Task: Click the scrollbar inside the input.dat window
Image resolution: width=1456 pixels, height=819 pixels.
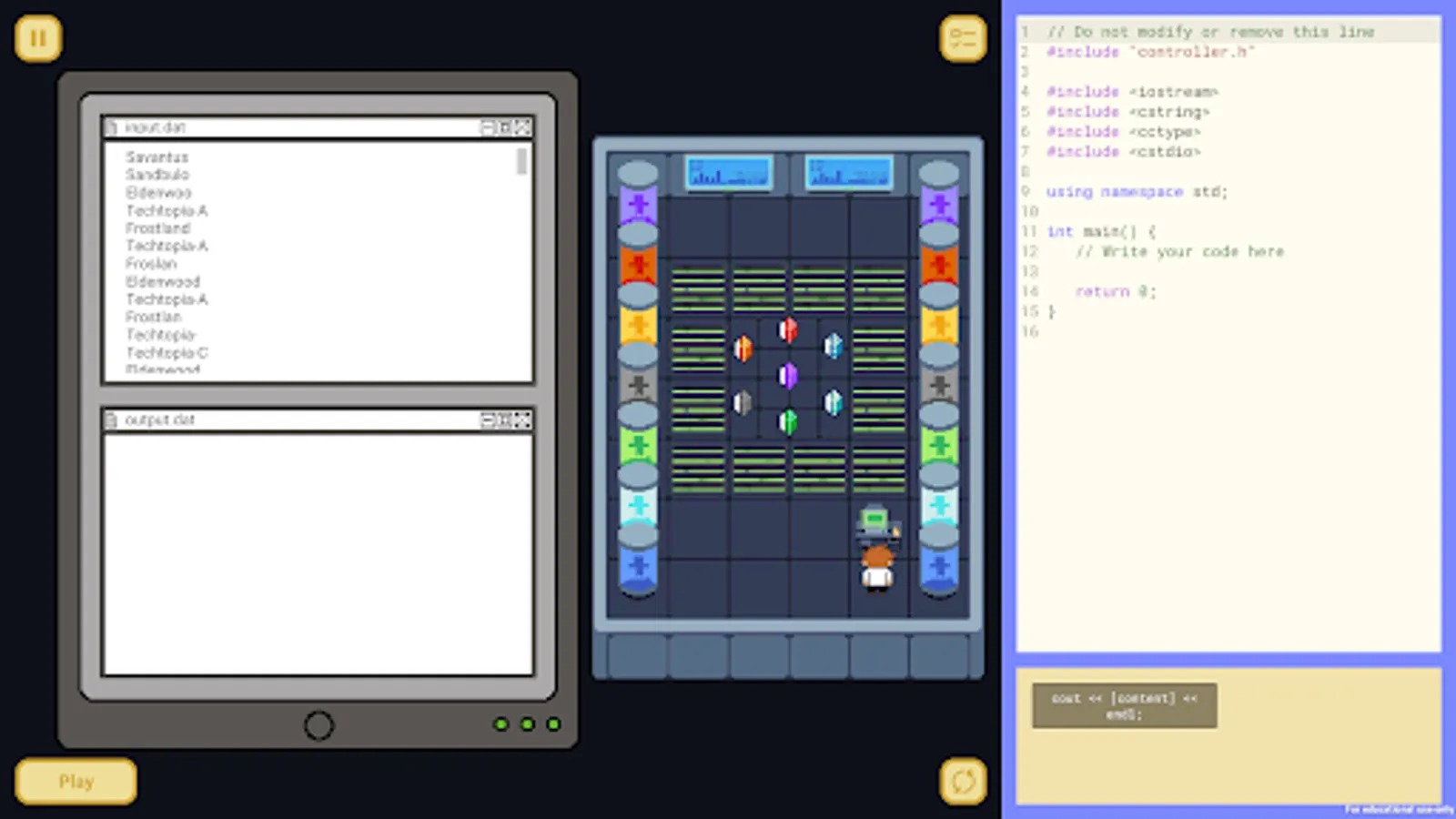Action: tap(521, 164)
